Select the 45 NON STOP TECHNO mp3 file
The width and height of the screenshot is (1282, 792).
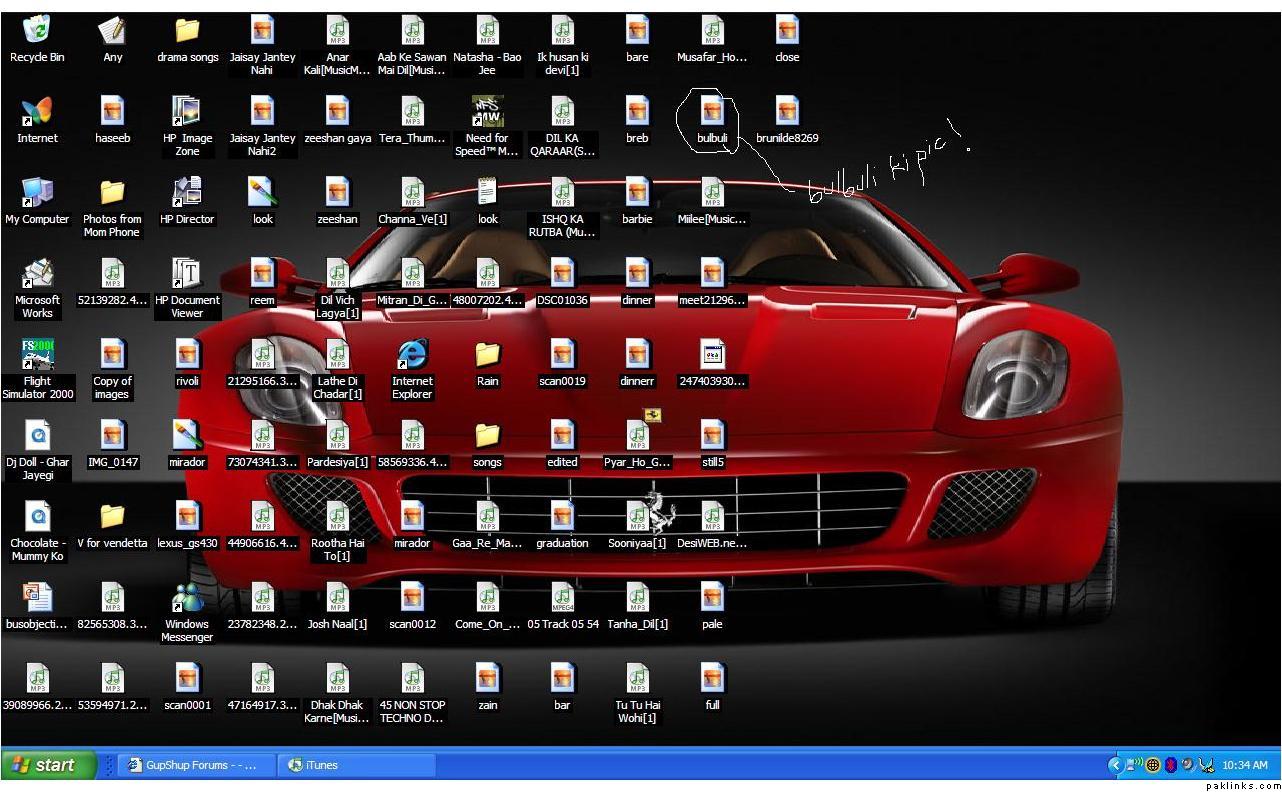click(x=412, y=679)
